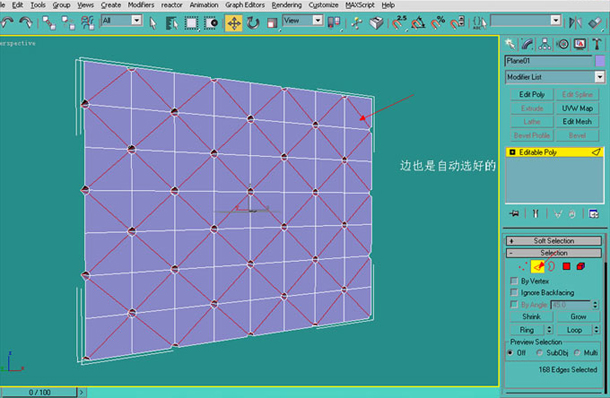Click the Plane01 object color swatch

600,61
